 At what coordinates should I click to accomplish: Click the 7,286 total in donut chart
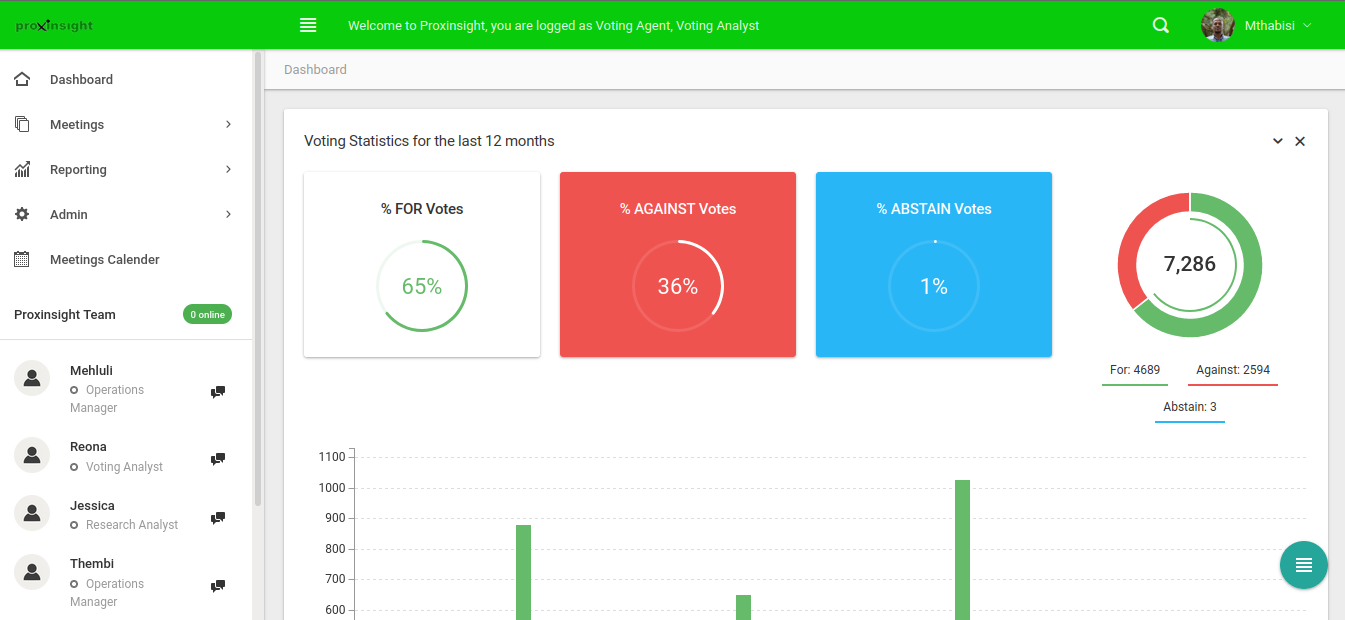pos(1190,264)
